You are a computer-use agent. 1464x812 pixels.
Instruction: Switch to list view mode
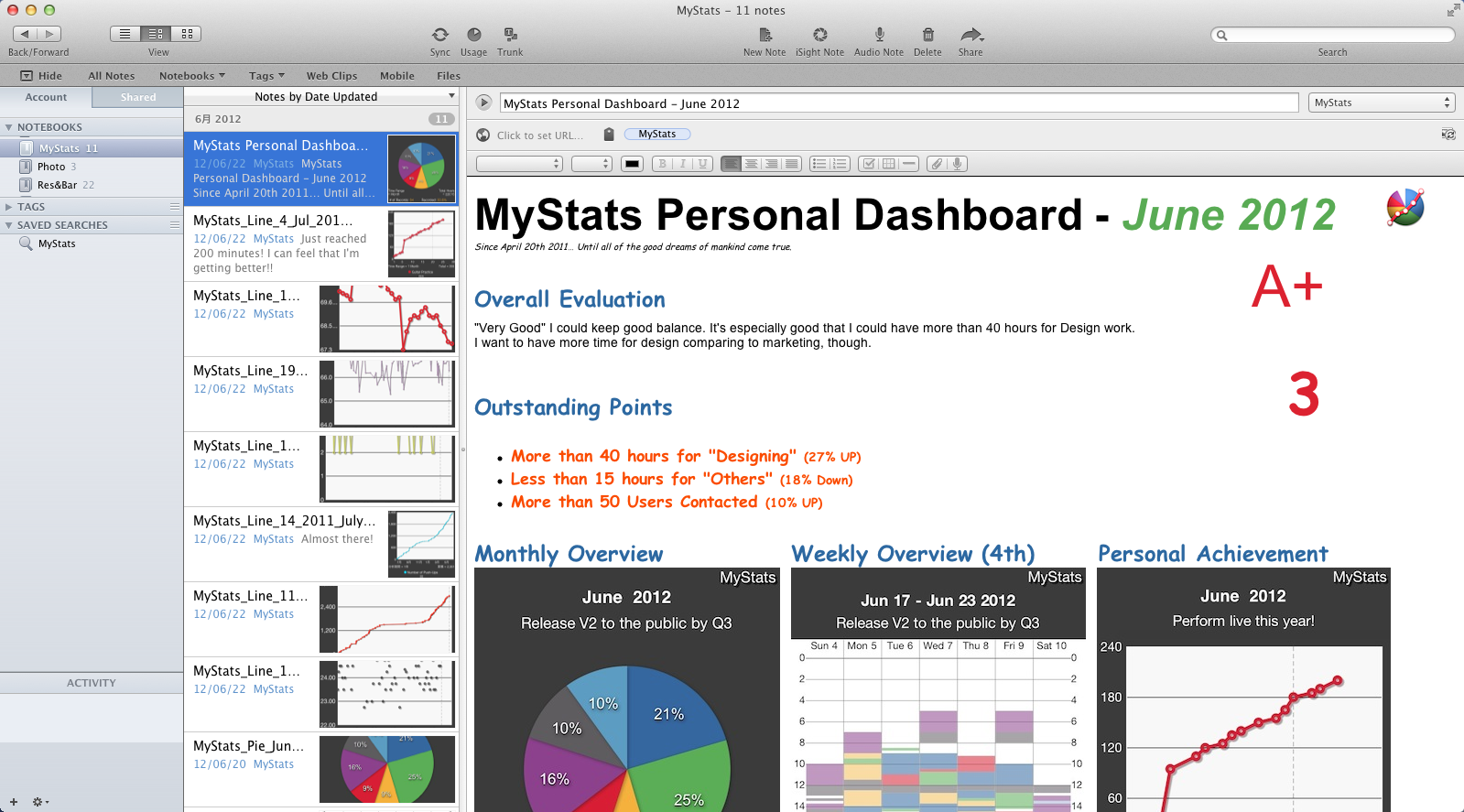(125, 34)
